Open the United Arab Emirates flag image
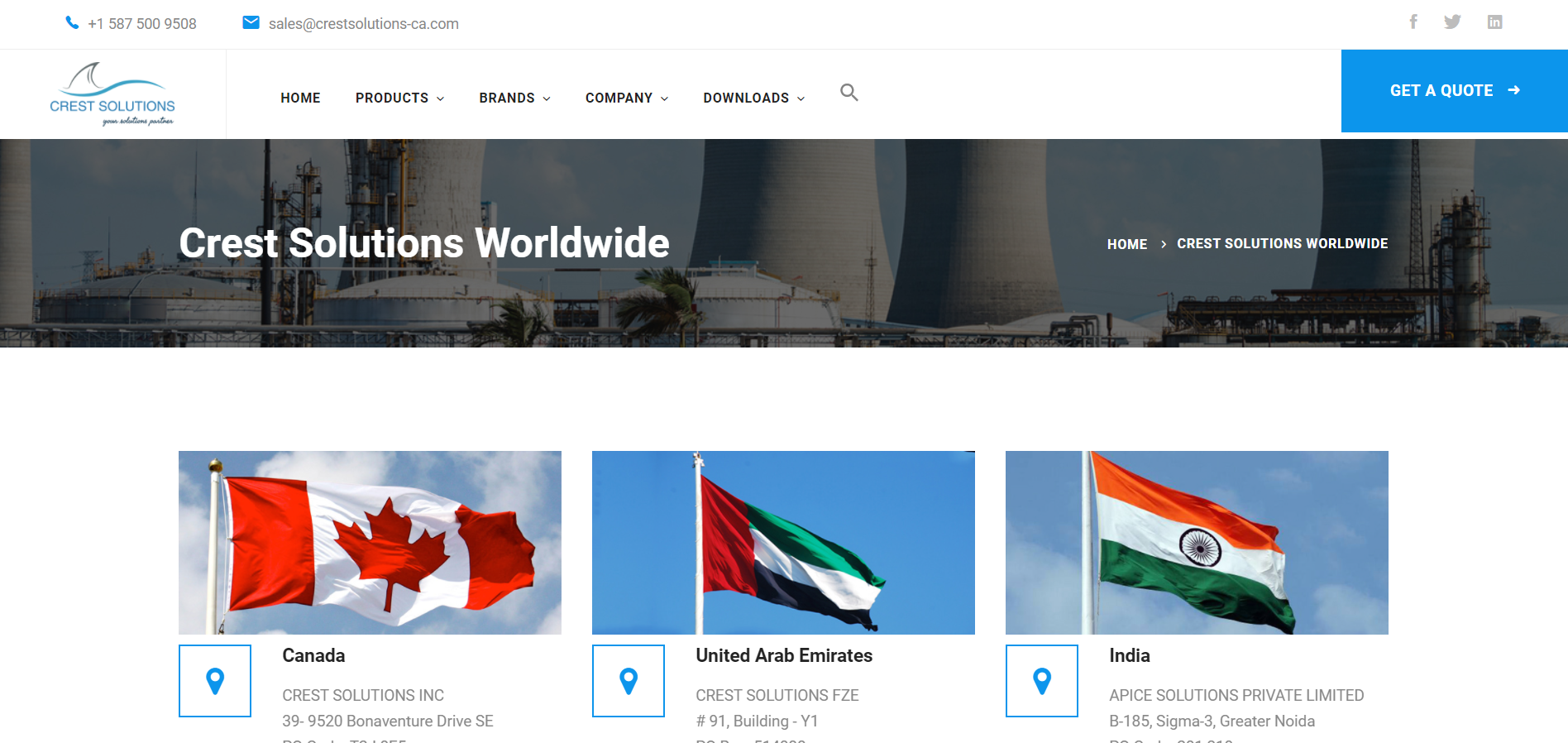 [x=783, y=543]
